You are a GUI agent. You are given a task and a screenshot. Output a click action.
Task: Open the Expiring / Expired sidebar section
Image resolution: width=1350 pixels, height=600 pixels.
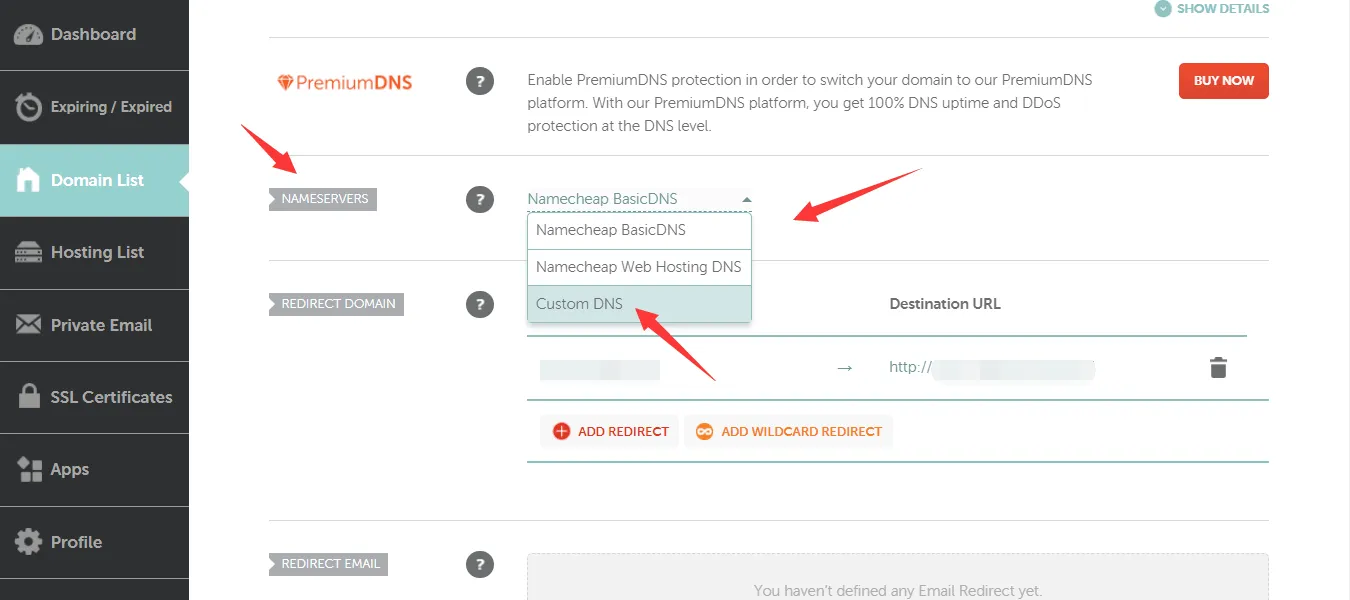tap(110, 107)
